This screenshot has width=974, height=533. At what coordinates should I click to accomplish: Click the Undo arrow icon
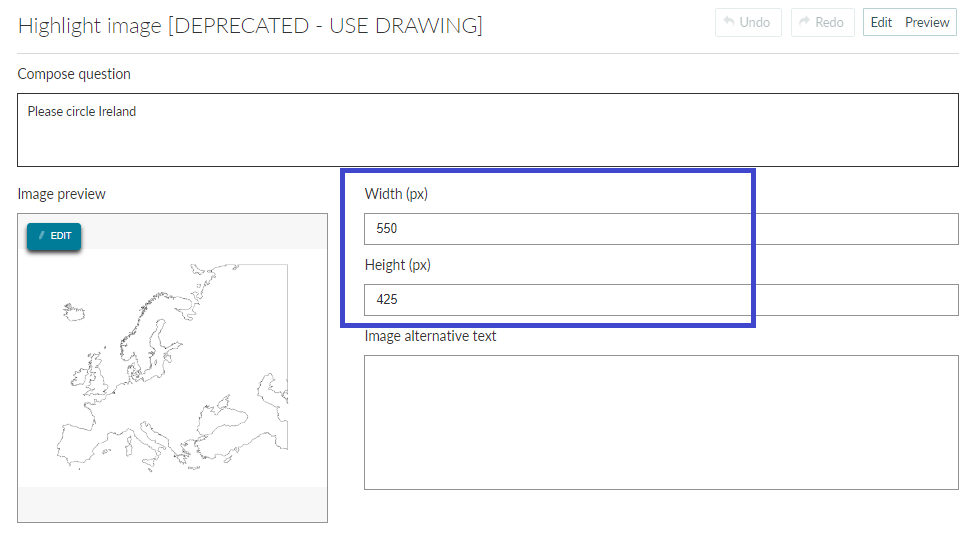729,22
